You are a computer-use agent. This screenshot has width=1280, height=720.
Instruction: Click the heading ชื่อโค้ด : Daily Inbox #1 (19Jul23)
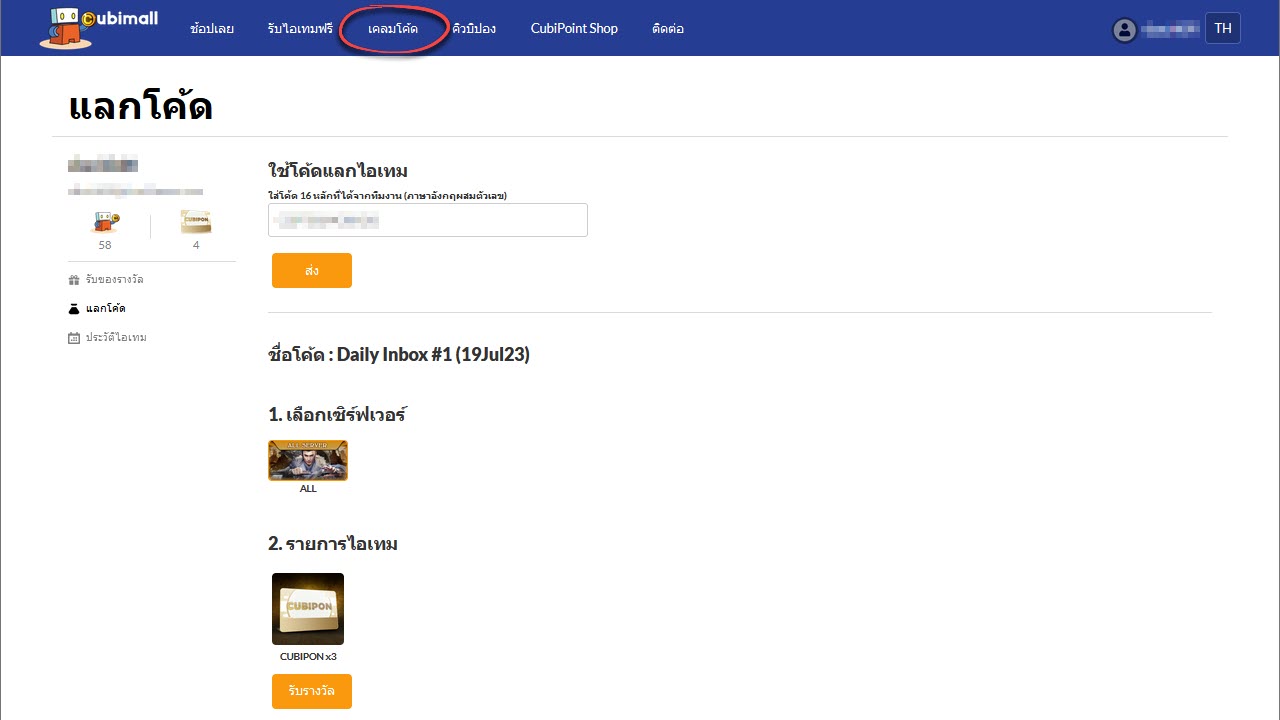click(399, 354)
